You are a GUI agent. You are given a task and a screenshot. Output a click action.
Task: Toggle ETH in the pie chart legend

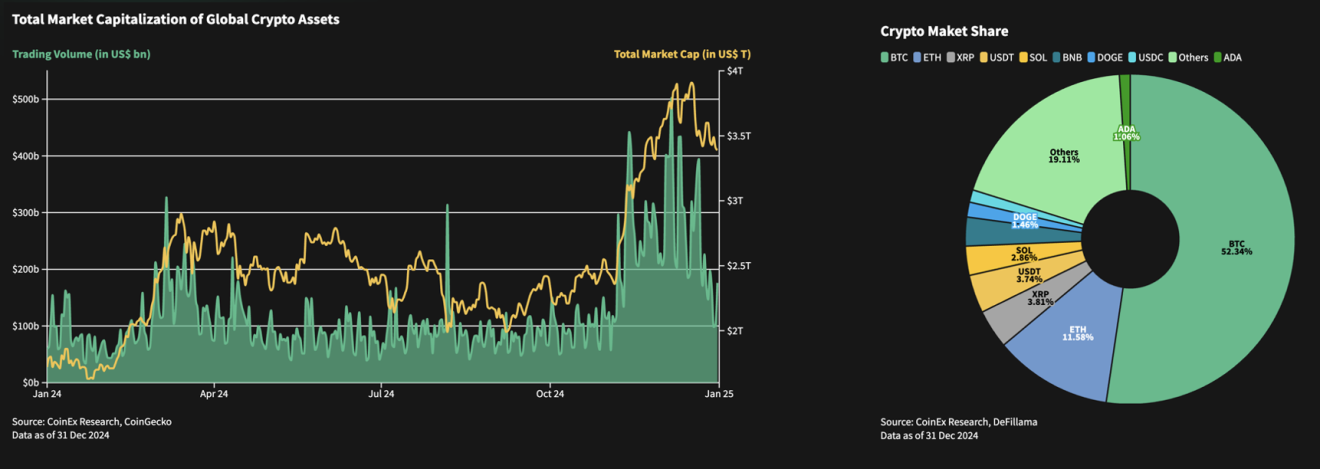point(932,58)
